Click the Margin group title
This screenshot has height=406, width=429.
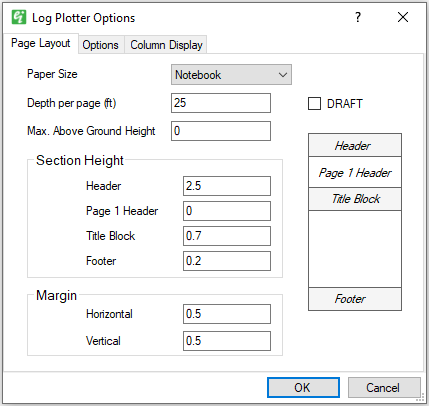[x=56, y=296]
